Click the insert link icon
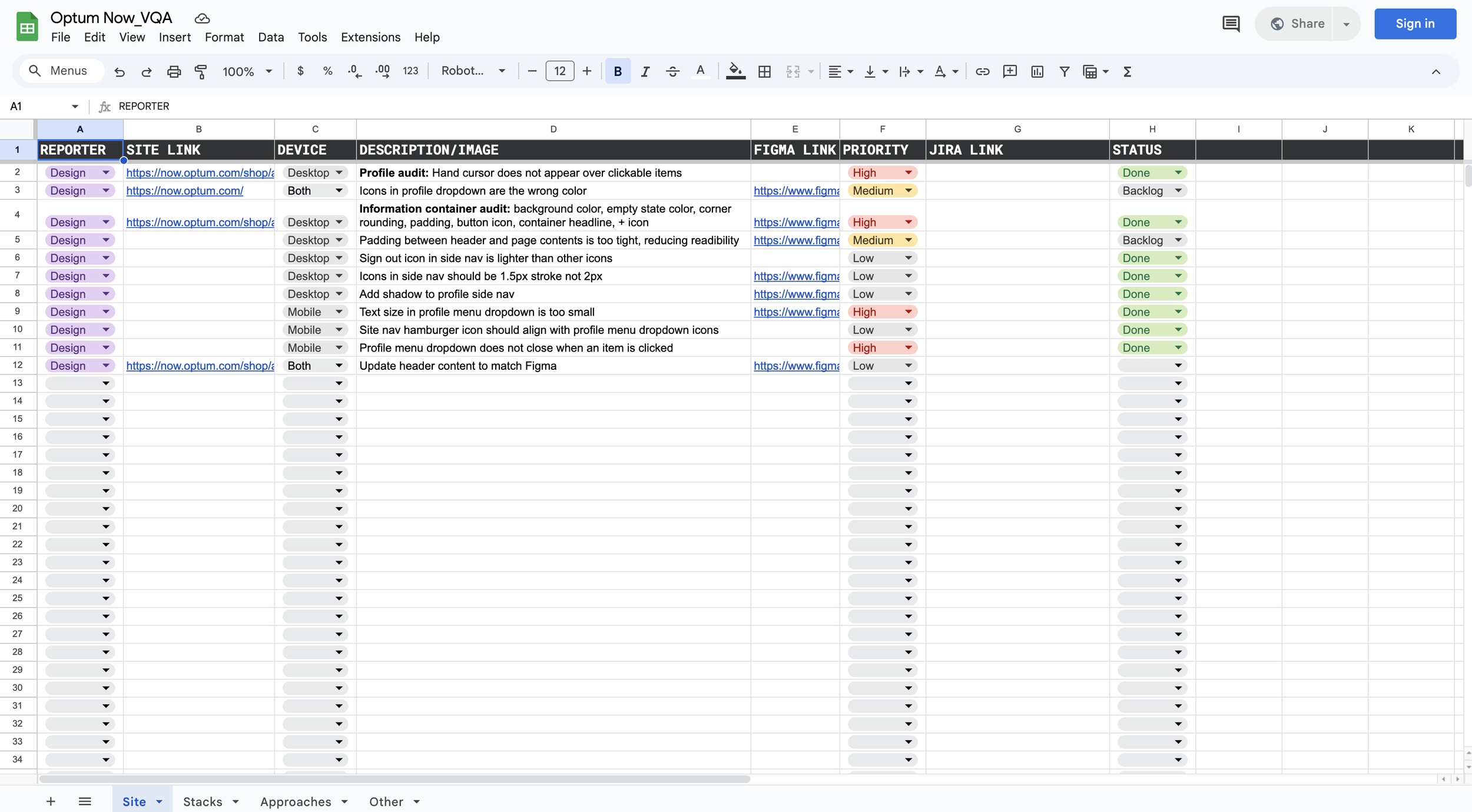 [982, 71]
